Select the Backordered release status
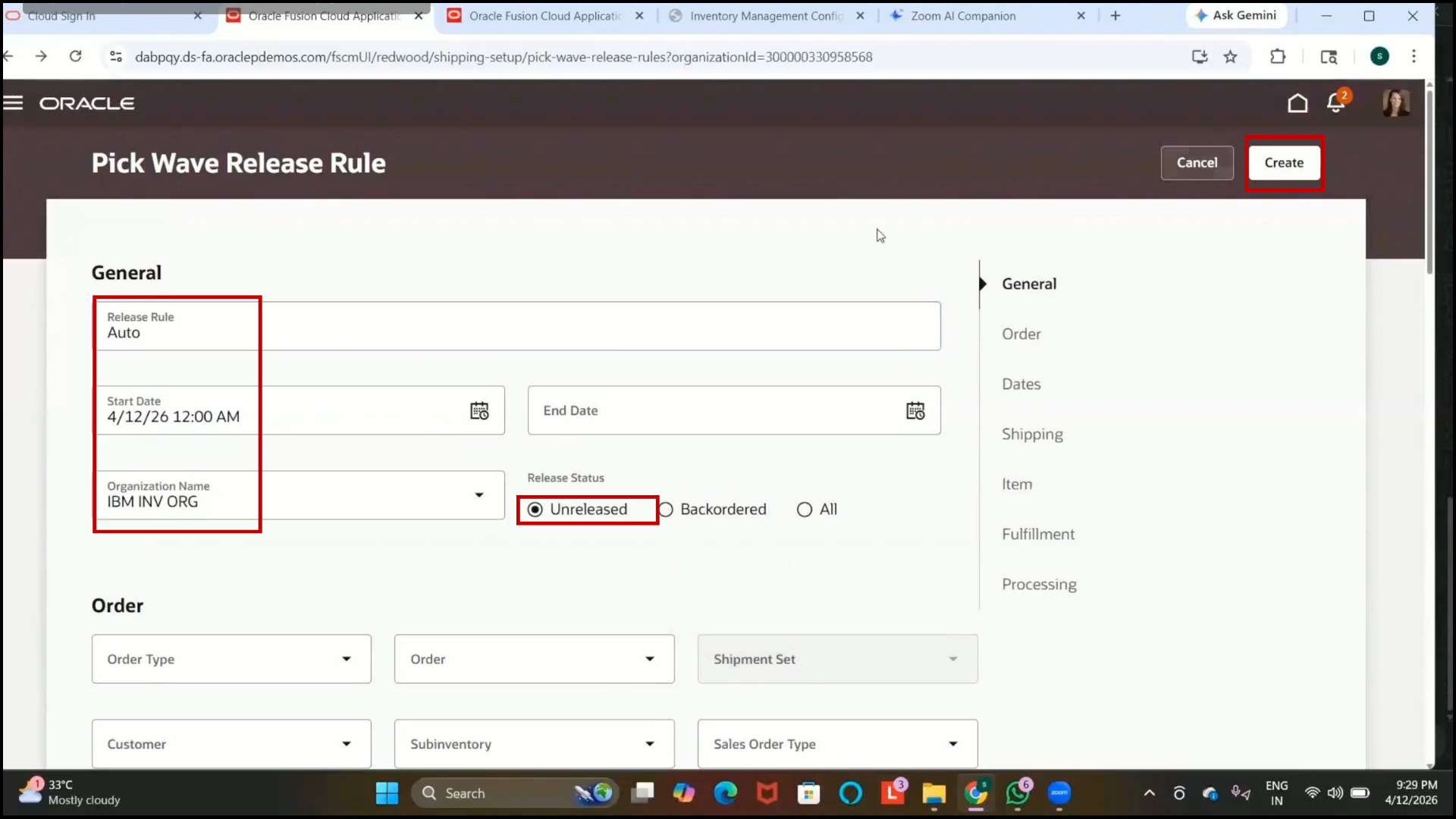This screenshot has width=1456, height=819. point(666,510)
